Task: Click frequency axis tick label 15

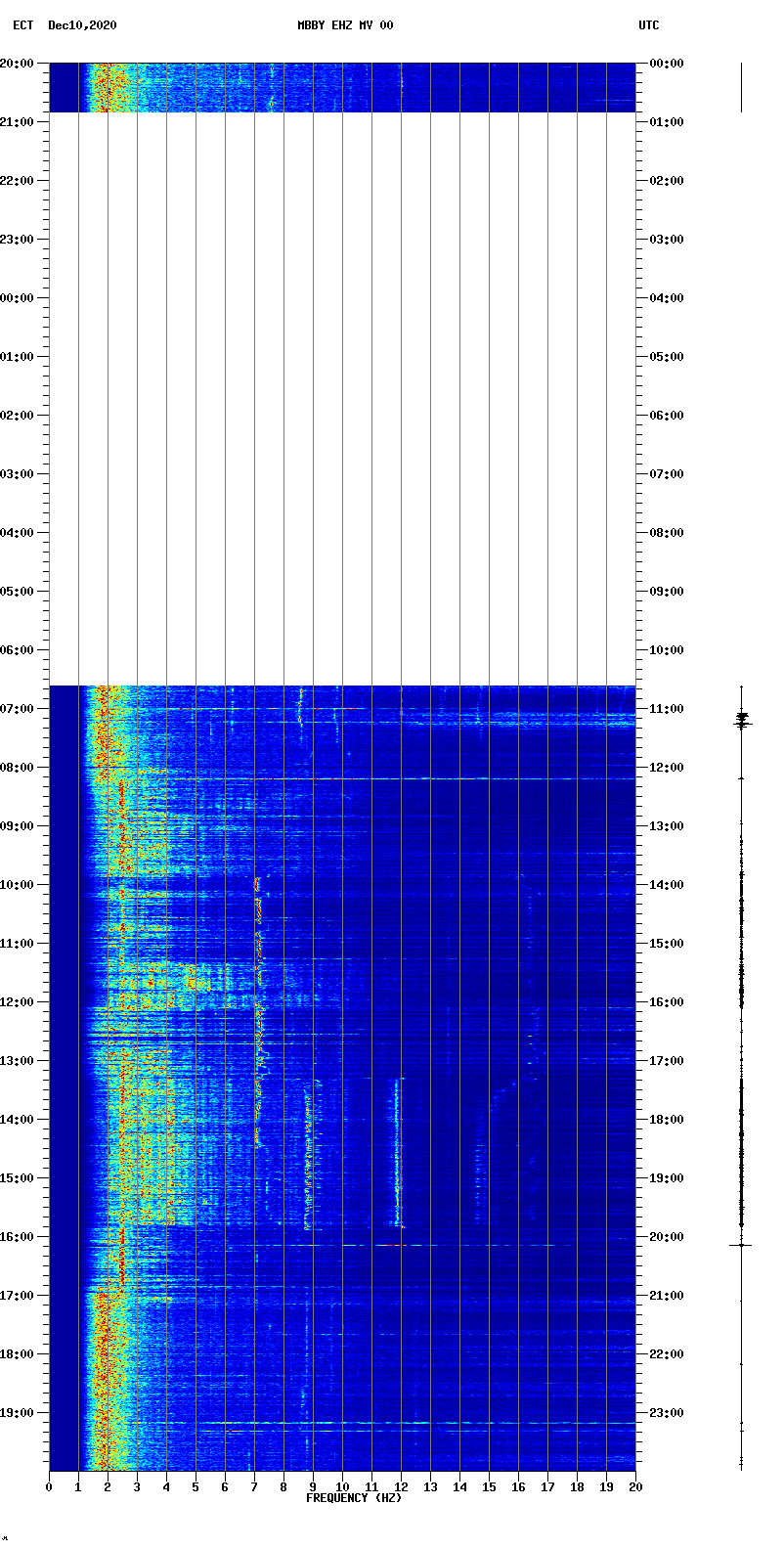Action: (489, 1487)
